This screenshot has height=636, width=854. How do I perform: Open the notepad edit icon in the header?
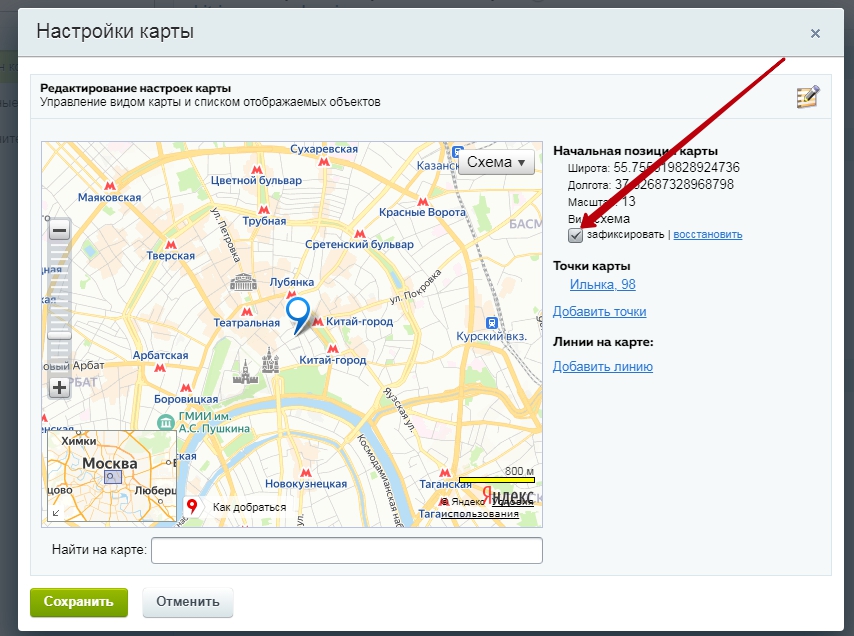tap(807, 97)
